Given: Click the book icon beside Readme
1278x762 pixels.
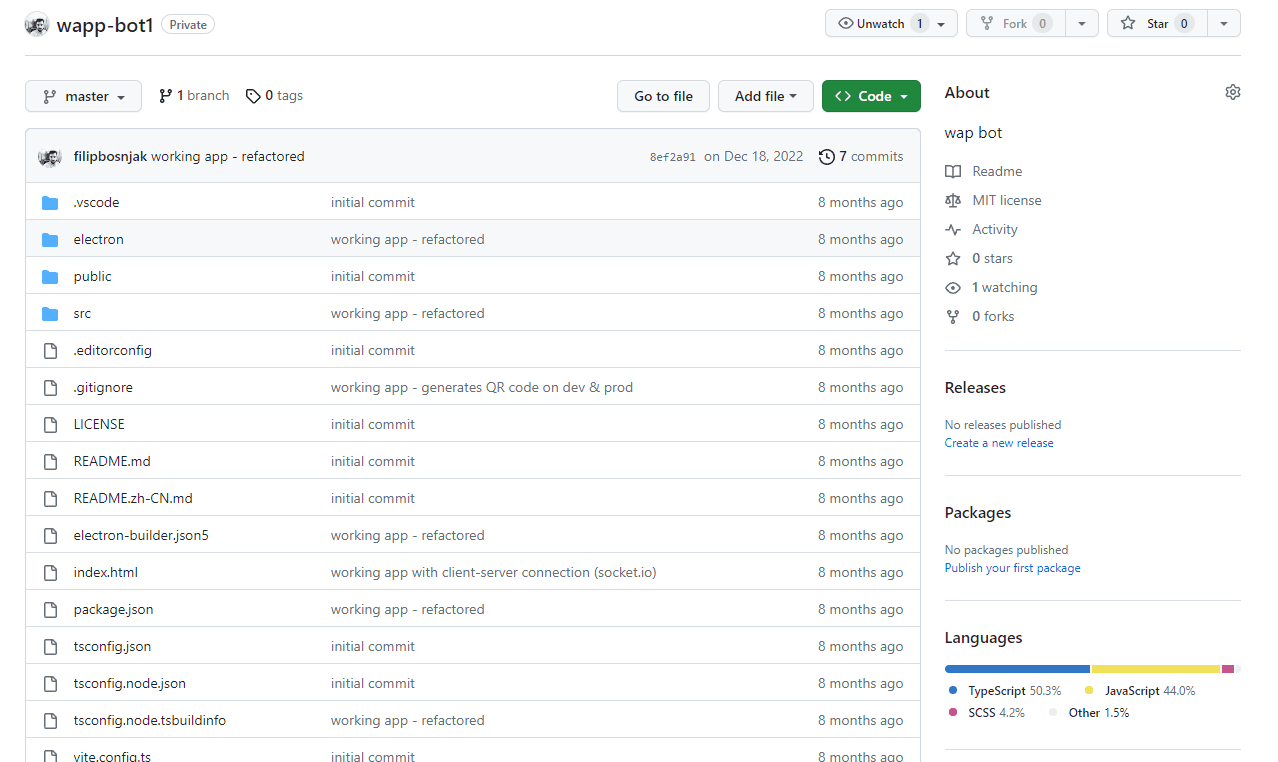Looking at the screenshot, I should click(953, 171).
